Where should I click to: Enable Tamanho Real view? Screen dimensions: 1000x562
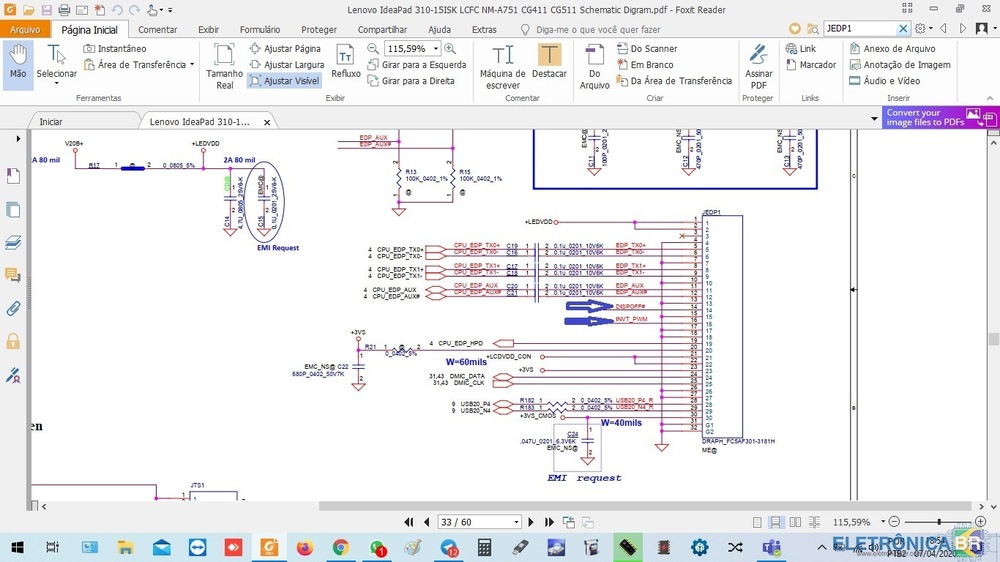(224, 64)
